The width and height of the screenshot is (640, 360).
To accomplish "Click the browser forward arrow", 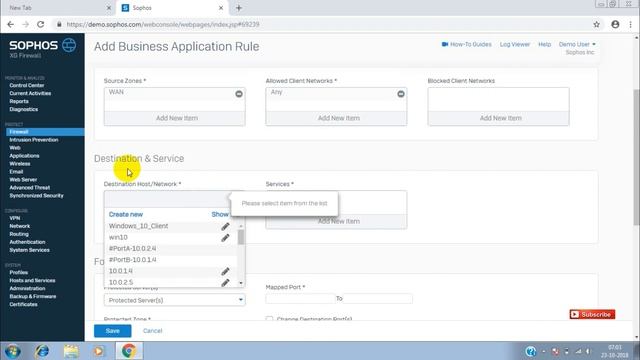I will (25, 24).
